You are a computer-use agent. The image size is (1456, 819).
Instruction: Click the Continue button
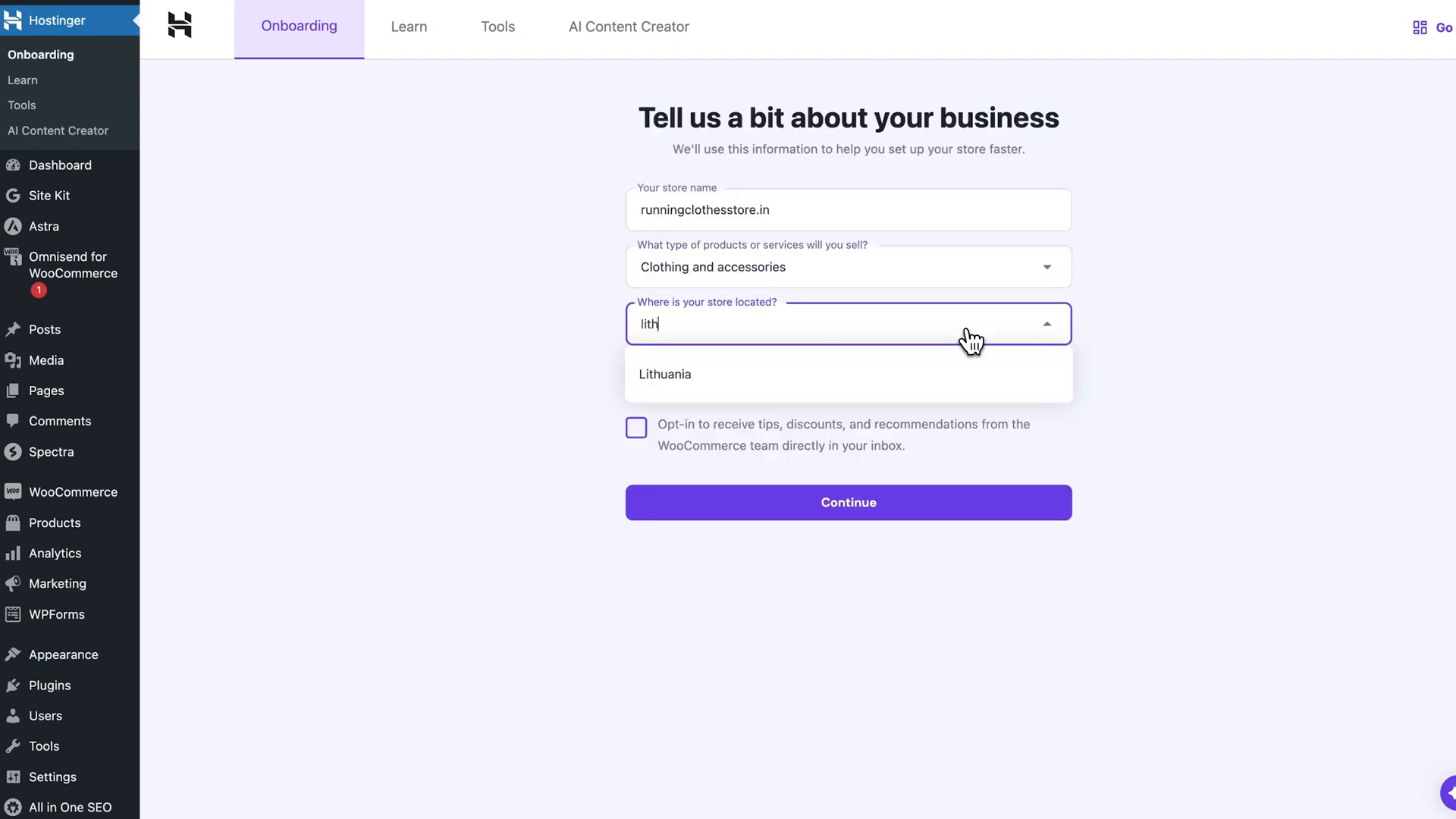pyautogui.click(x=848, y=502)
